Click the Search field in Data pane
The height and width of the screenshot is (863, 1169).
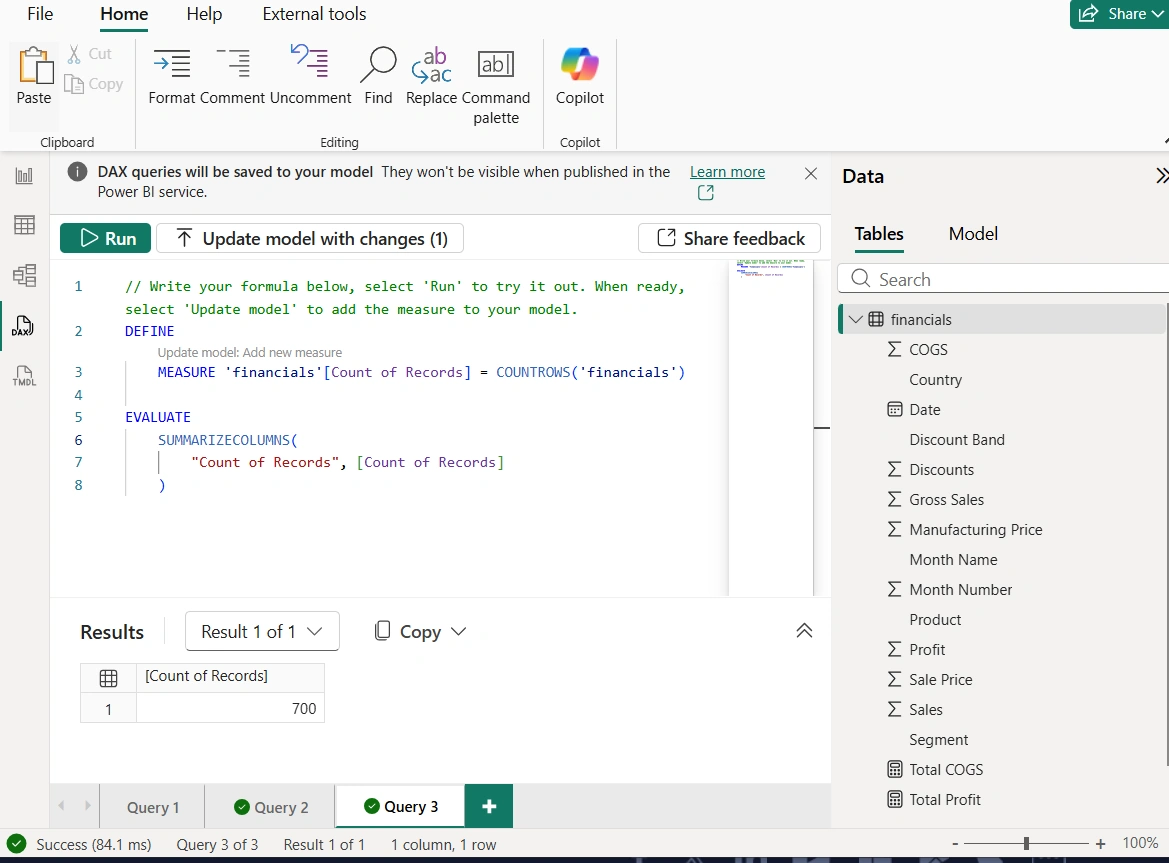pos(1003,279)
